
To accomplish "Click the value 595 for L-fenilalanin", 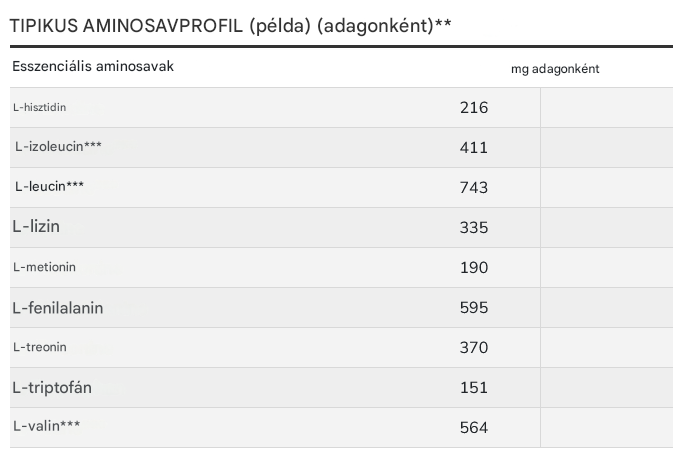I will 473,307.
